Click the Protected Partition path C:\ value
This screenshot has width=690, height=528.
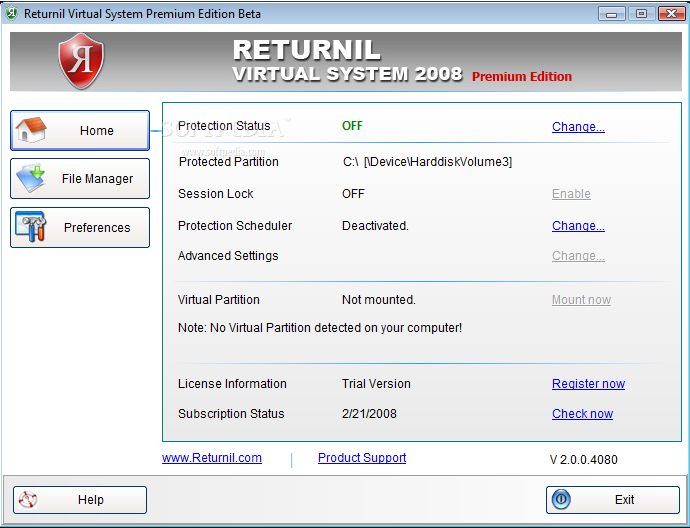(x=427, y=162)
